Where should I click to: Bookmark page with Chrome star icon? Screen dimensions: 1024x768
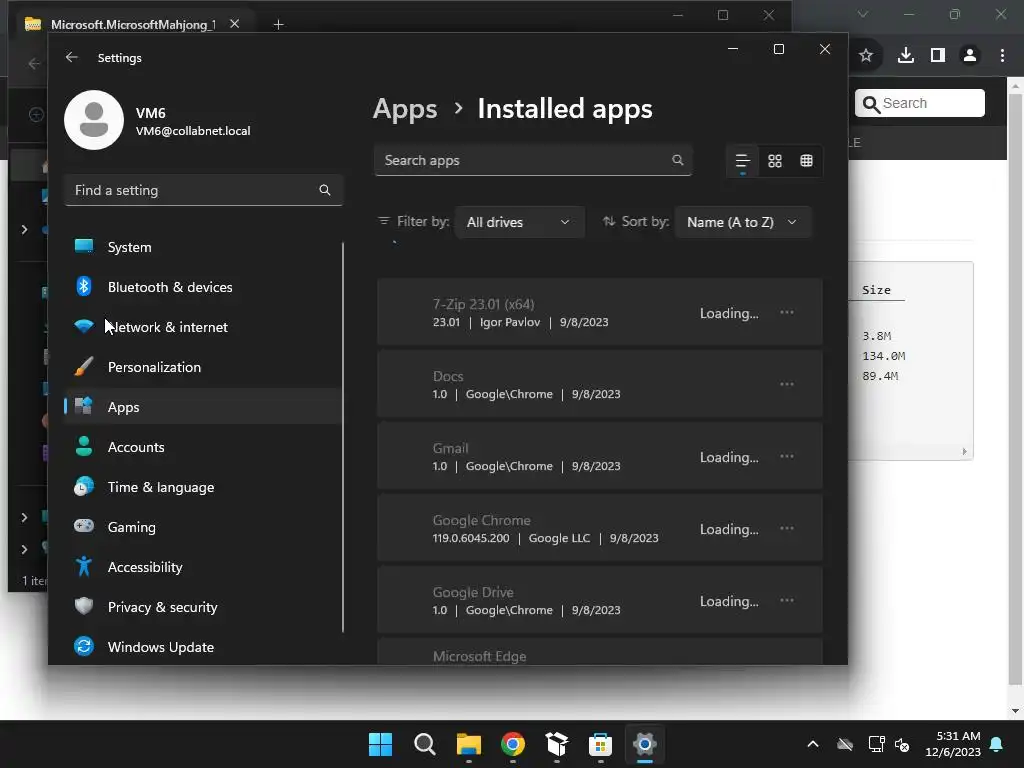[866, 56]
